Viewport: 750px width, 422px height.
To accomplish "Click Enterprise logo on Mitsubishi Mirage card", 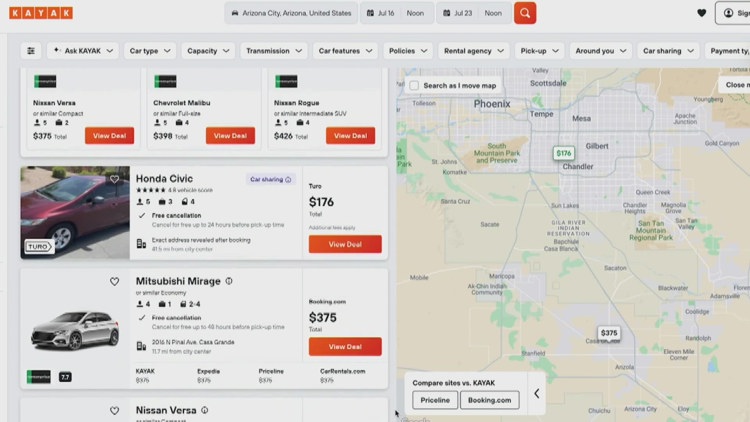I will click(39, 377).
